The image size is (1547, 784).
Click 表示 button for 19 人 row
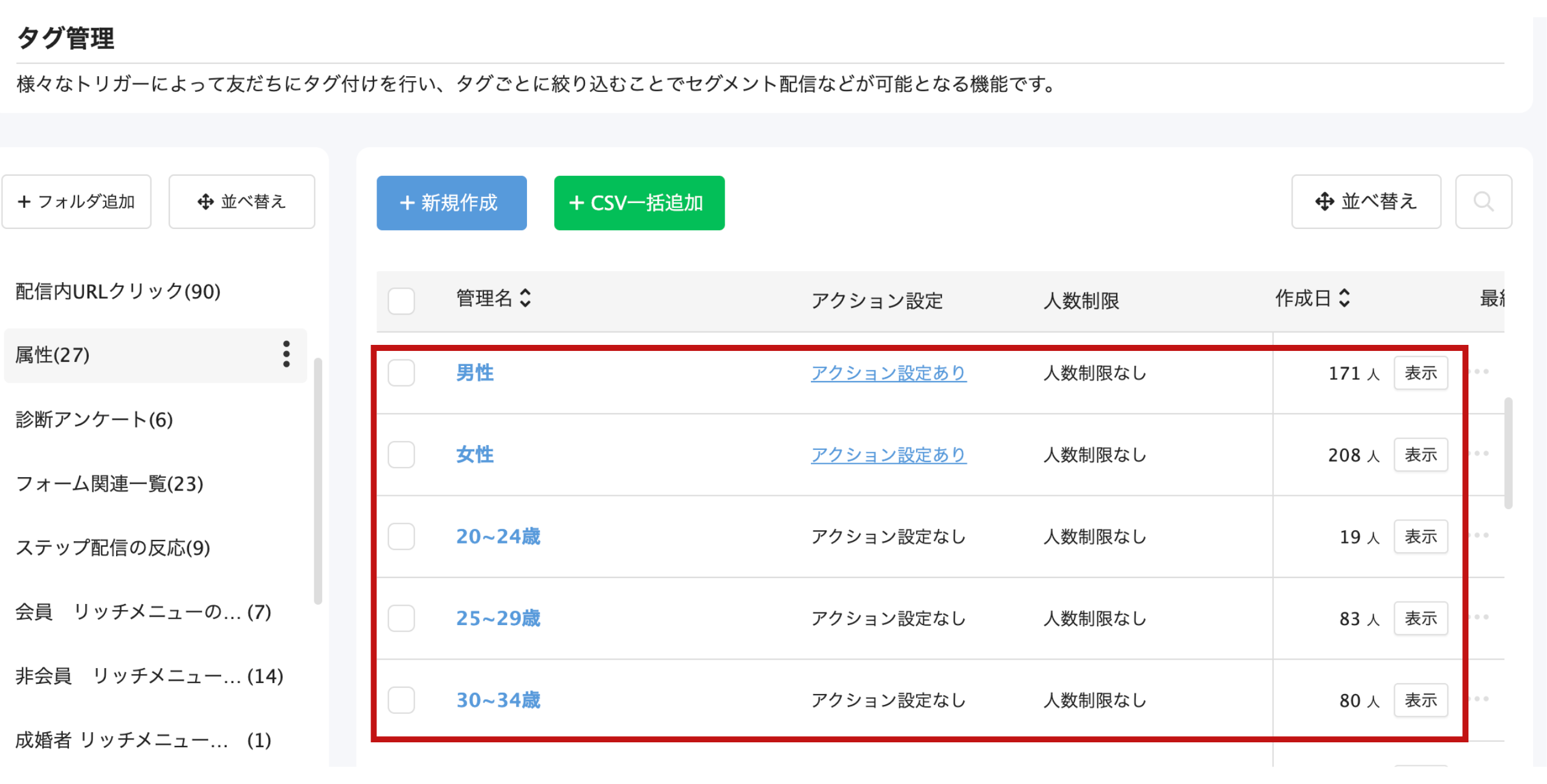(x=1421, y=536)
